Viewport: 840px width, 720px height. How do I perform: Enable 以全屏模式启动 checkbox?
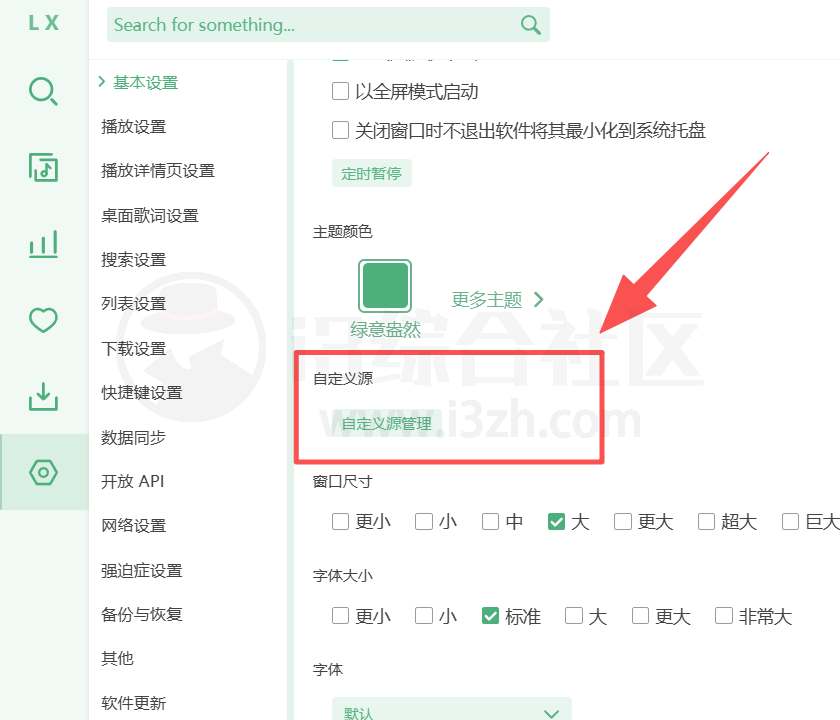pos(341,90)
